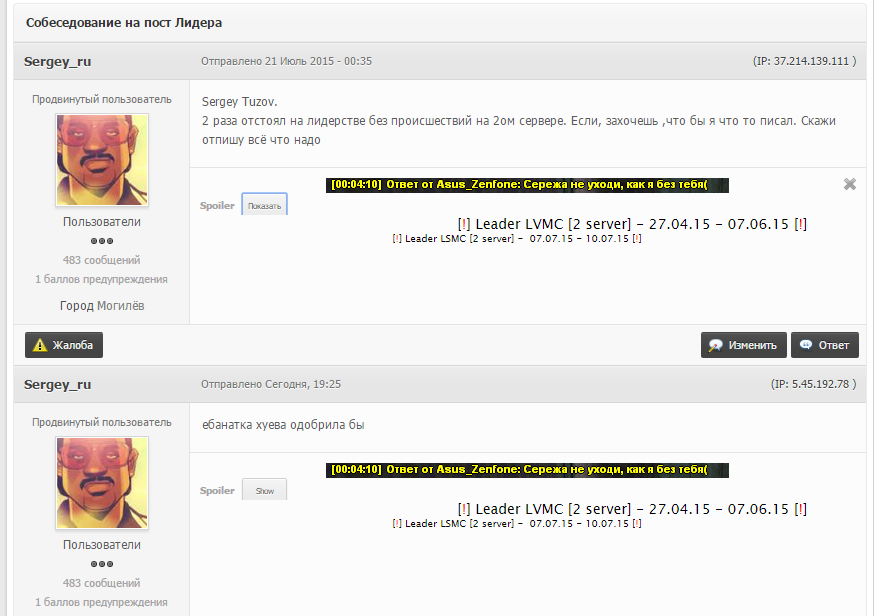874x616 pixels.
Task: Click second signature's Leader LSMC line
Action: pyautogui.click(x=517, y=523)
